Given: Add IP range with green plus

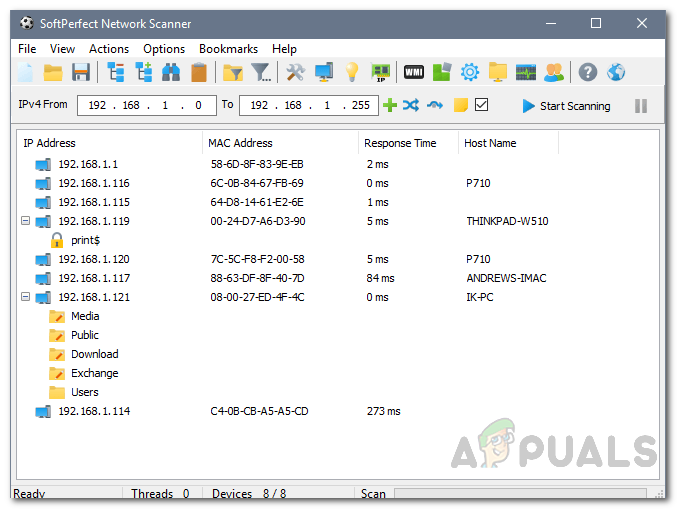Looking at the screenshot, I should click(390, 105).
